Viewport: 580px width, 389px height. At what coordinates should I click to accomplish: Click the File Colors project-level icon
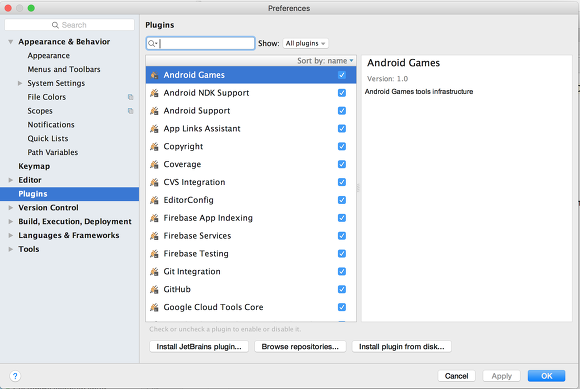click(x=131, y=97)
